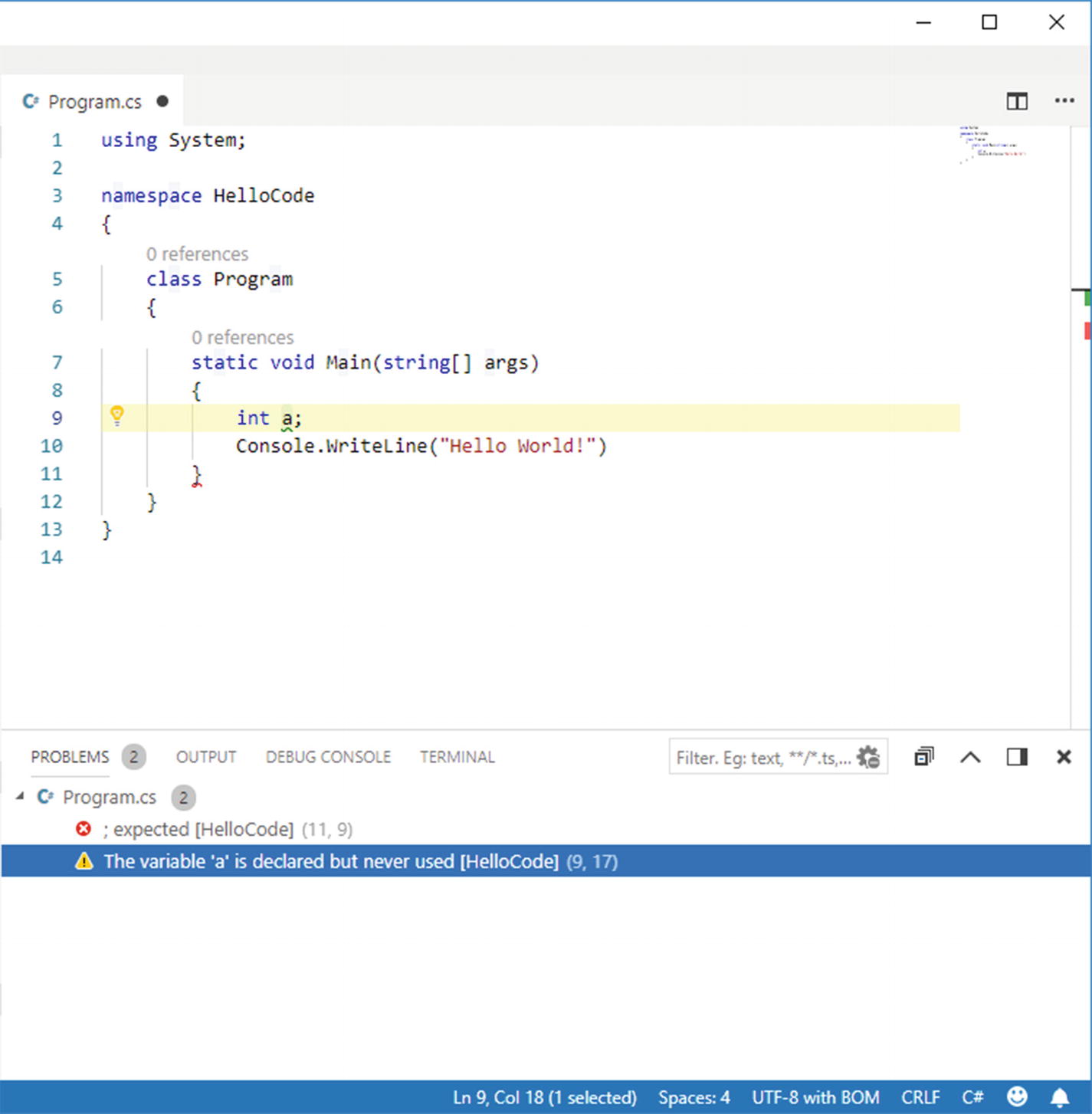This screenshot has height=1114, width=1092.
Task: Click the problems filter text field
Action: click(x=762, y=758)
